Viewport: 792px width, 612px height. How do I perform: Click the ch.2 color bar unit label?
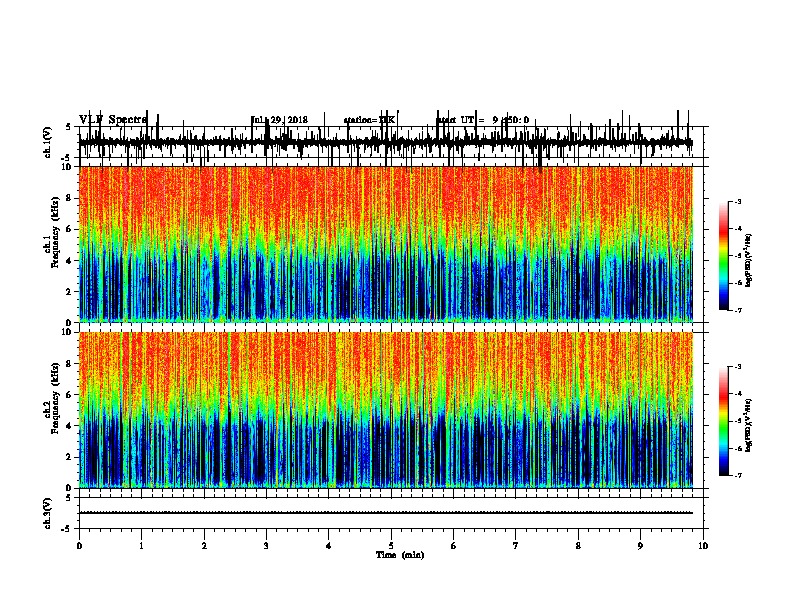pyautogui.click(x=748, y=425)
